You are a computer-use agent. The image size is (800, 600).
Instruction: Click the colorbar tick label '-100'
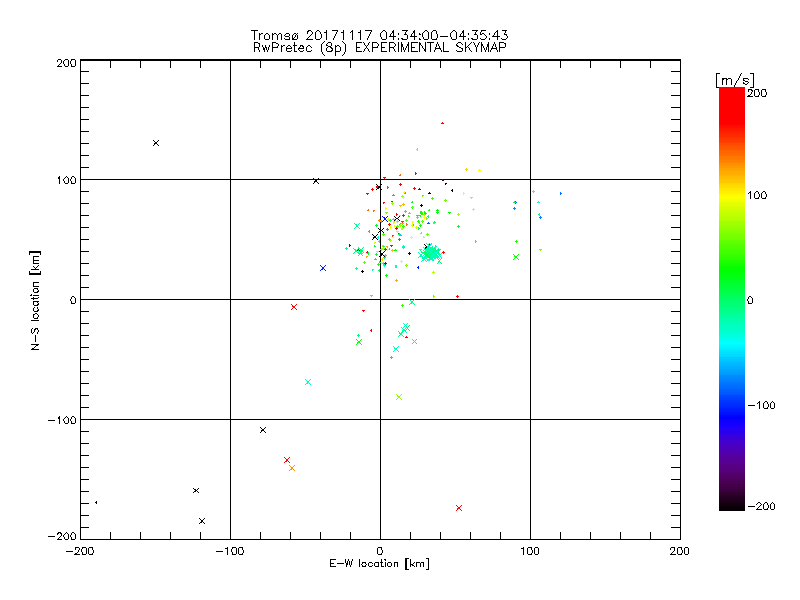point(761,405)
